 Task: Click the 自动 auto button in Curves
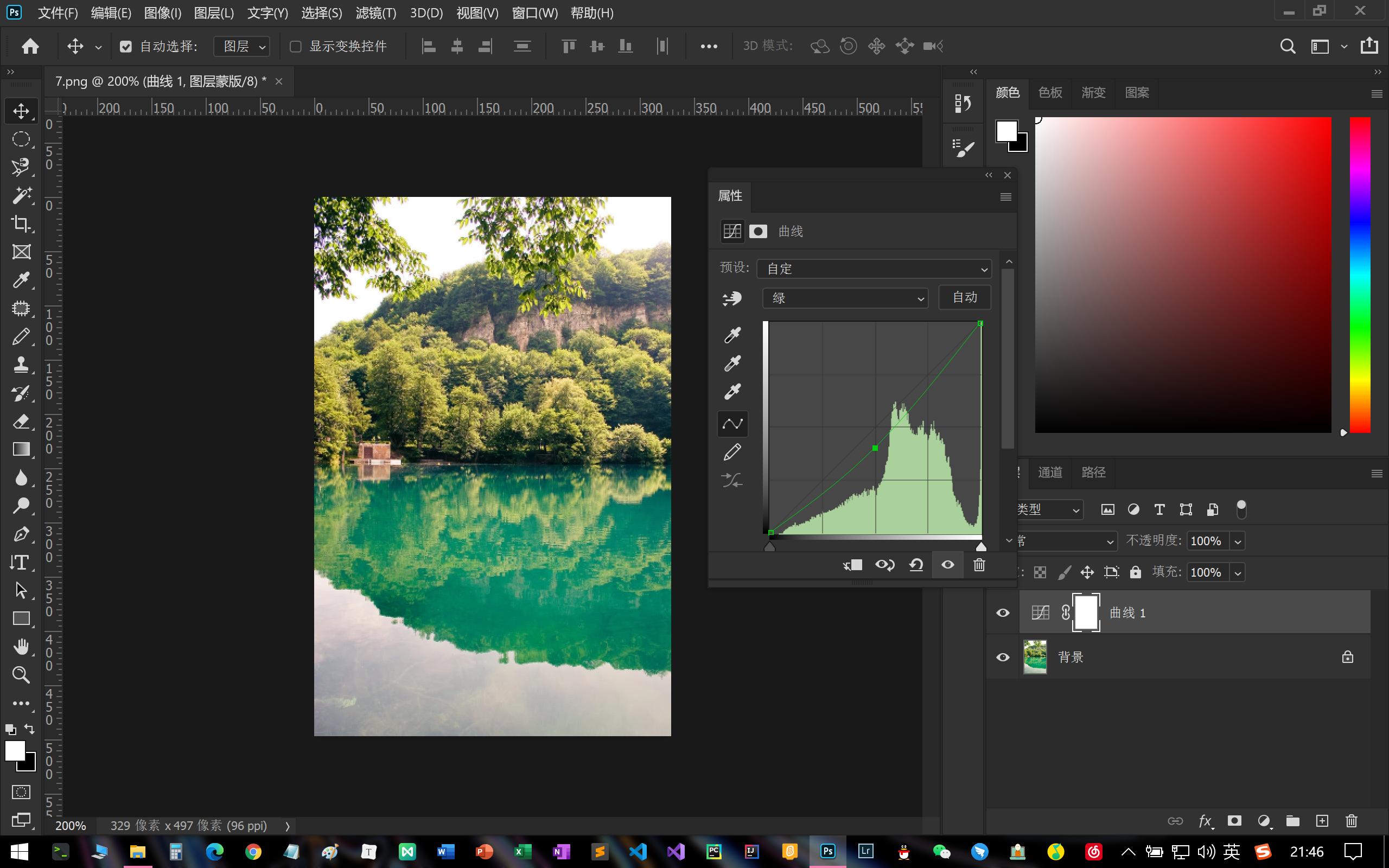(x=965, y=297)
